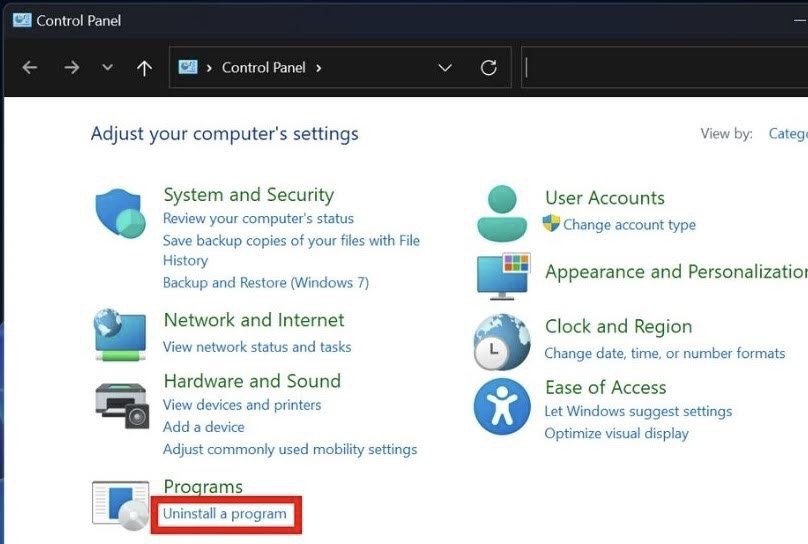This screenshot has width=808, height=544.
Task: Open Clock and Region category
Action: coord(618,327)
